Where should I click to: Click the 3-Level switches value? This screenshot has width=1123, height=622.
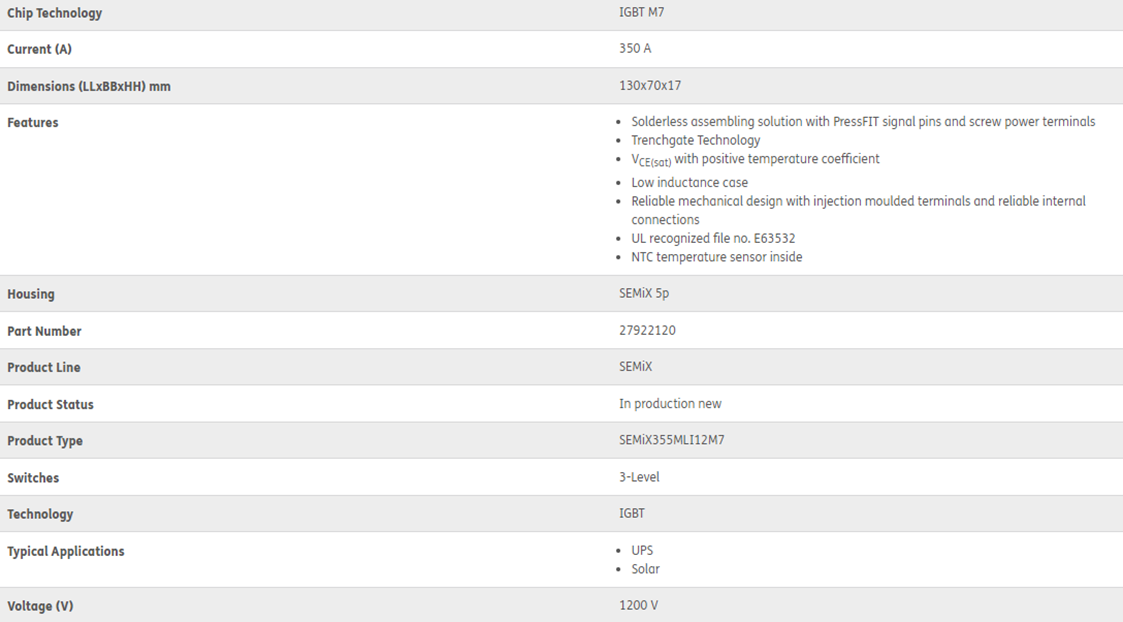pyautogui.click(x=639, y=477)
